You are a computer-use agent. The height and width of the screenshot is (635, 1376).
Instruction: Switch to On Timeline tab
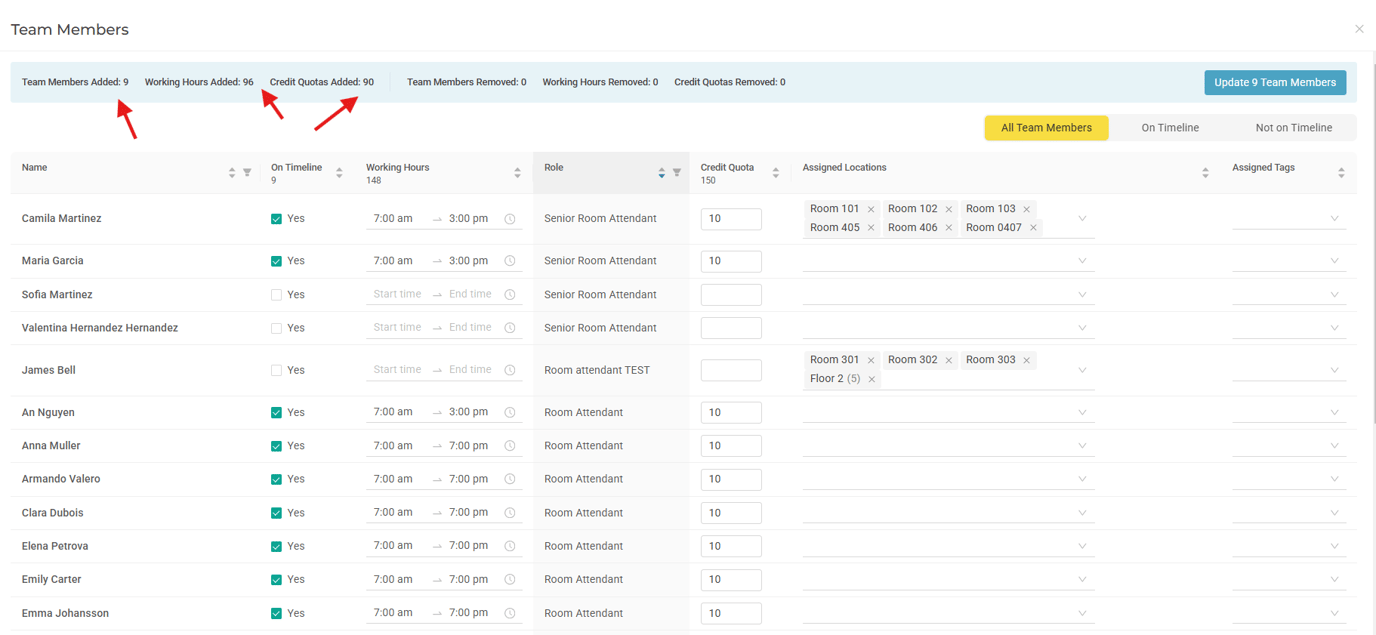[1170, 128]
